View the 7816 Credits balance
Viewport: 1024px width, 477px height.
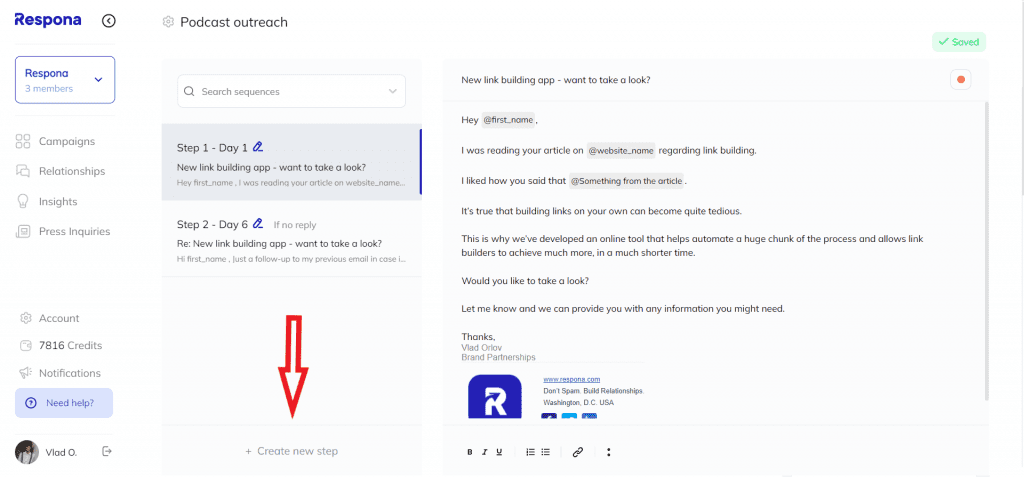(x=61, y=345)
